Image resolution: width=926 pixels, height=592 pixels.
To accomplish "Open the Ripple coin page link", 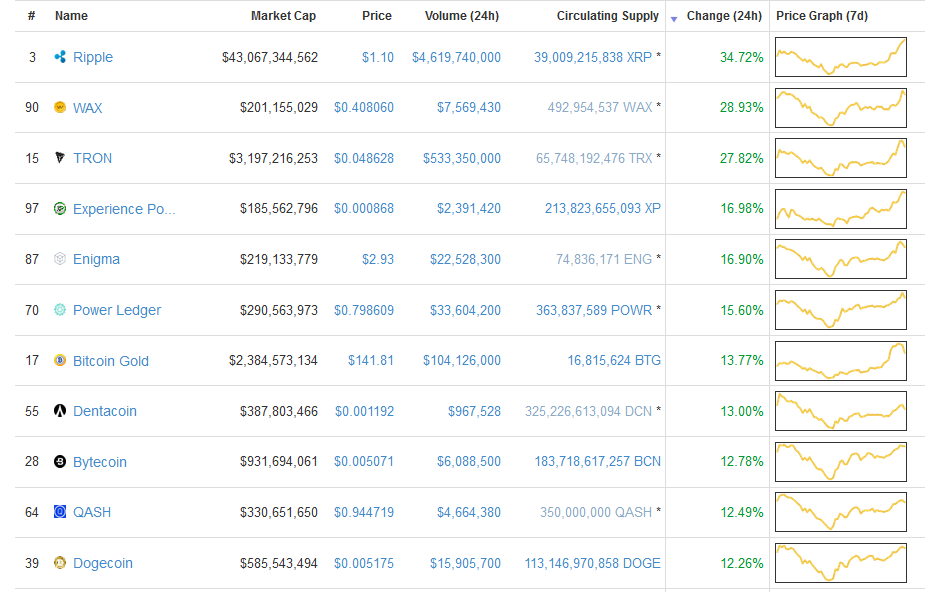I will click(x=93, y=57).
